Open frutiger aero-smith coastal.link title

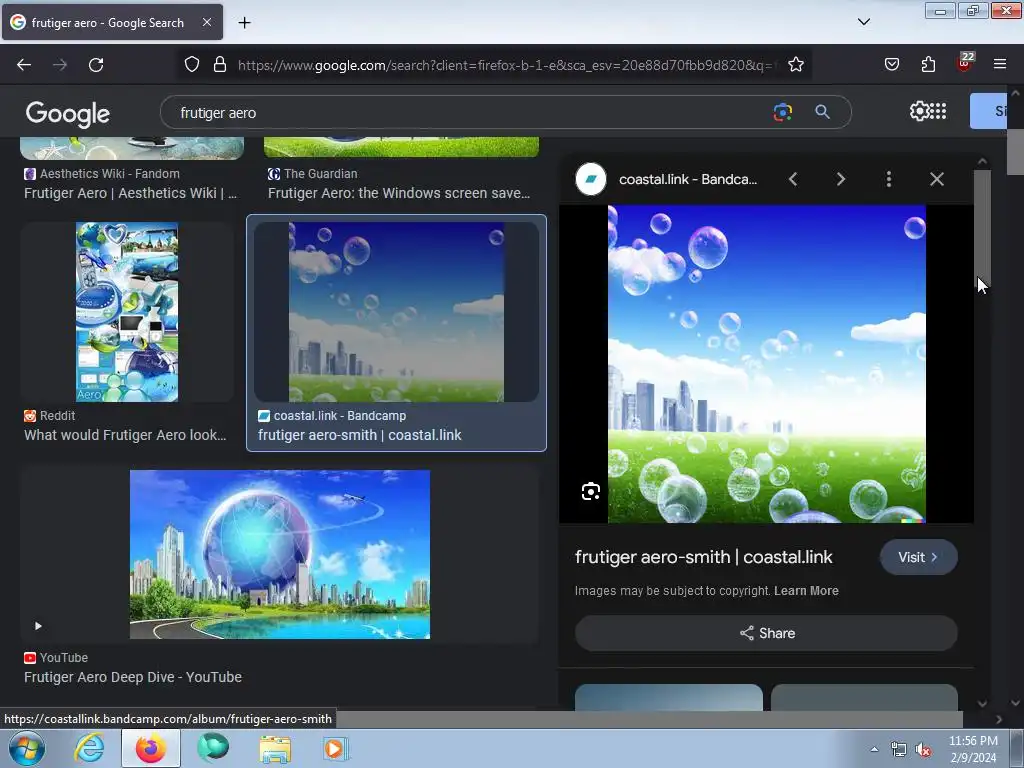359,435
